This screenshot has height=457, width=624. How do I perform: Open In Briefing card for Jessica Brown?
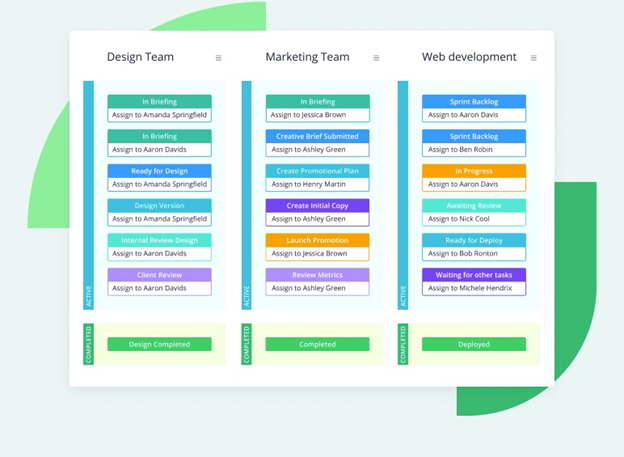(318, 108)
